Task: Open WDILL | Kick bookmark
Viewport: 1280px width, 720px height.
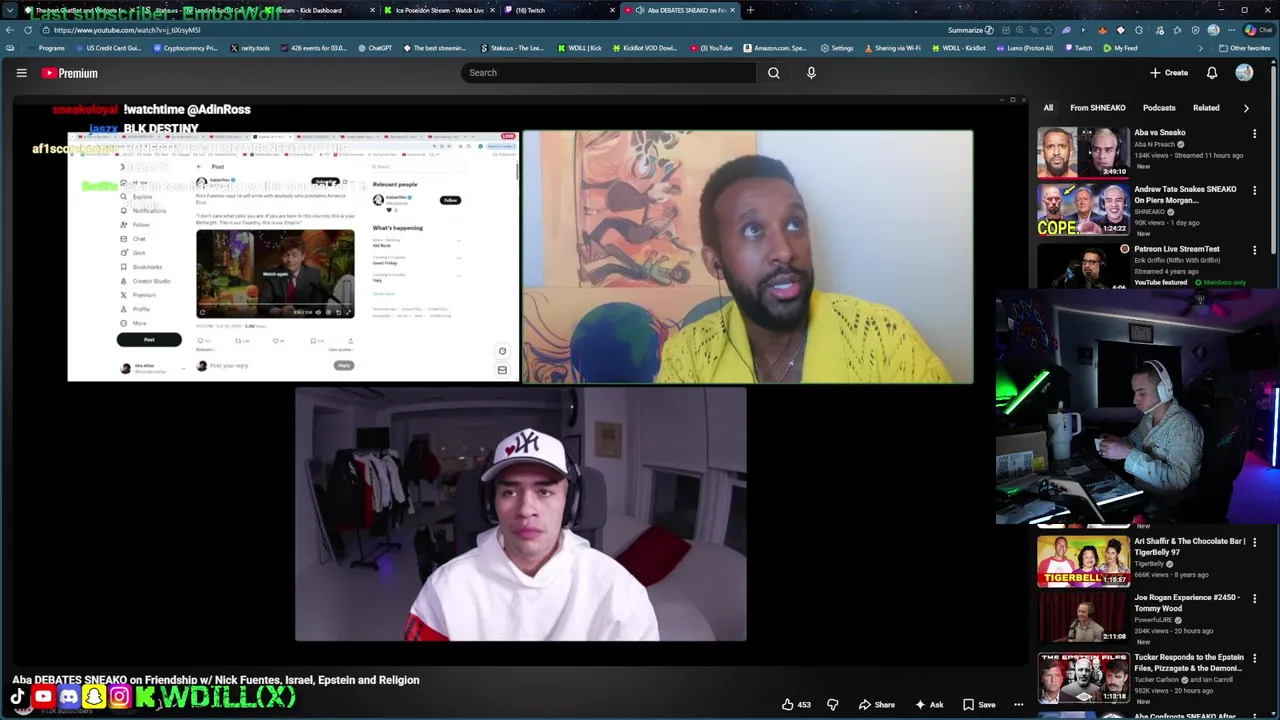Action: tap(580, 48)
